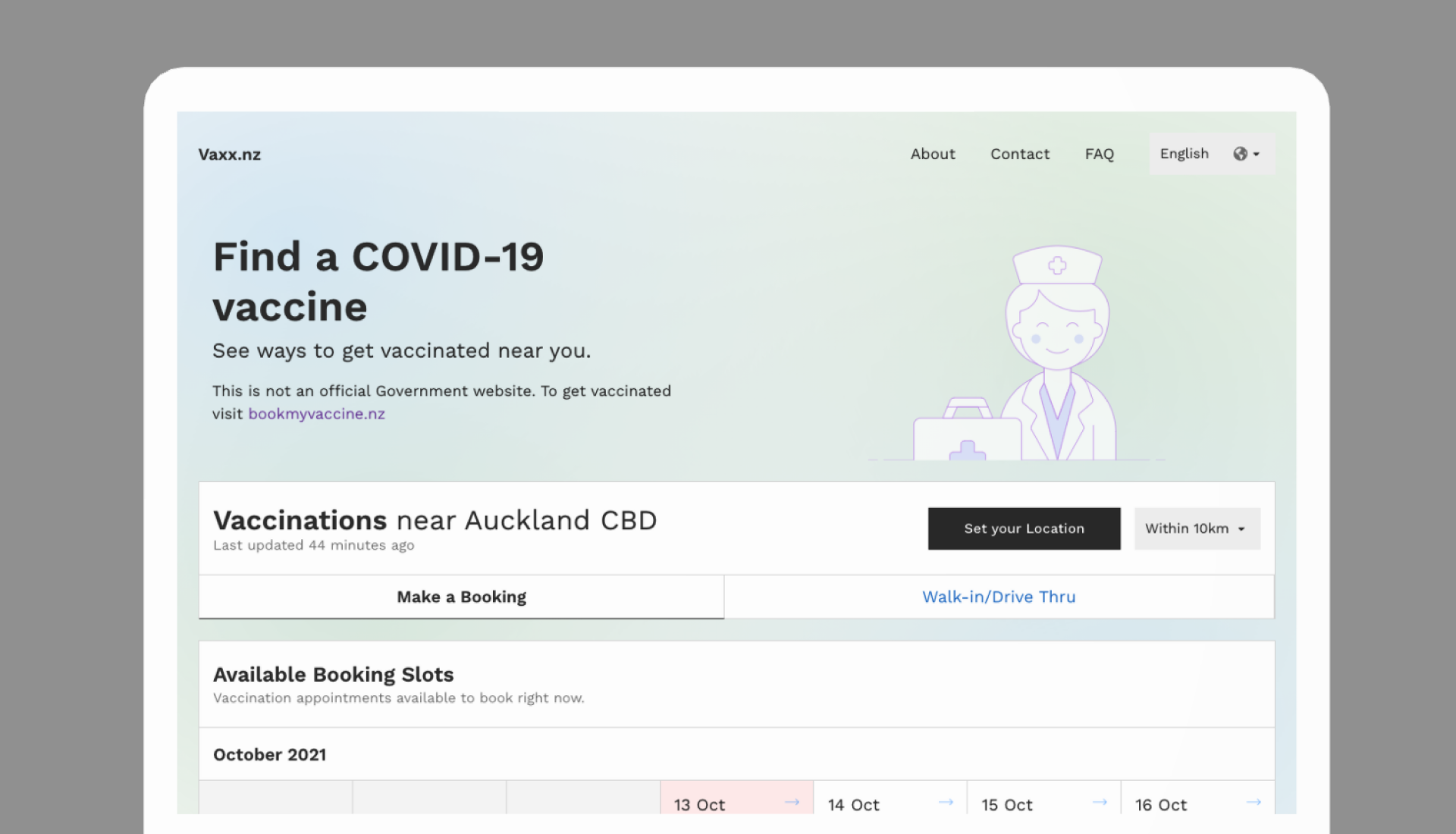The image size is (1456, 834).
Task: Click the October 2021 month label
Action: click(269, 754)
